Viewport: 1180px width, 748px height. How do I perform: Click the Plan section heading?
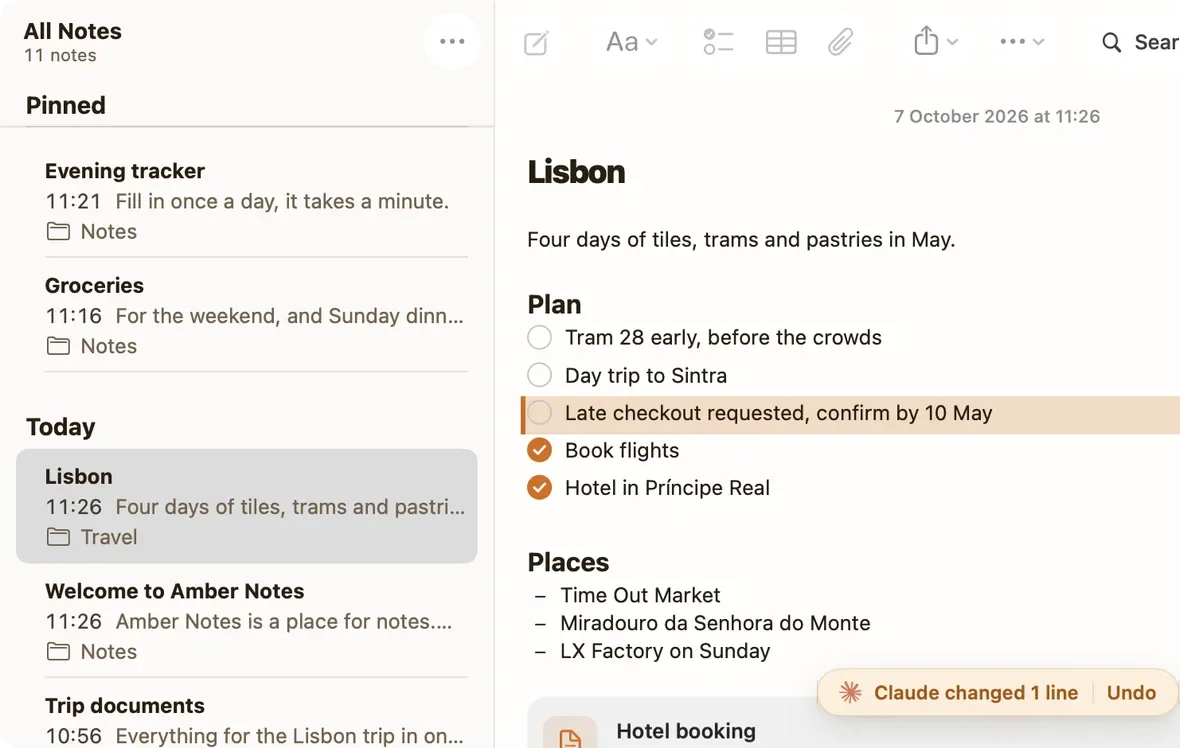pos(554,304)
